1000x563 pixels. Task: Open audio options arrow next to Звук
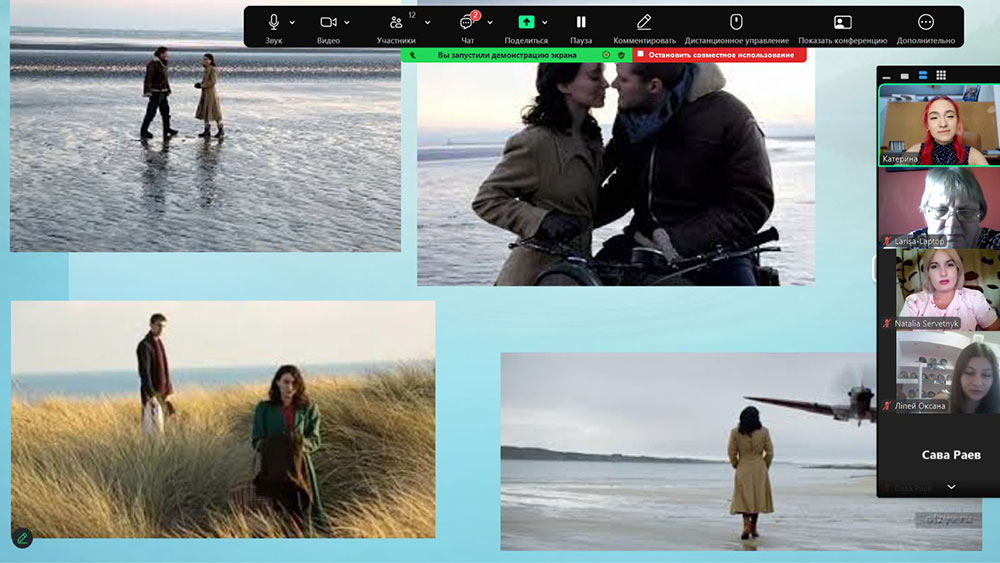(x=292, y=22)
